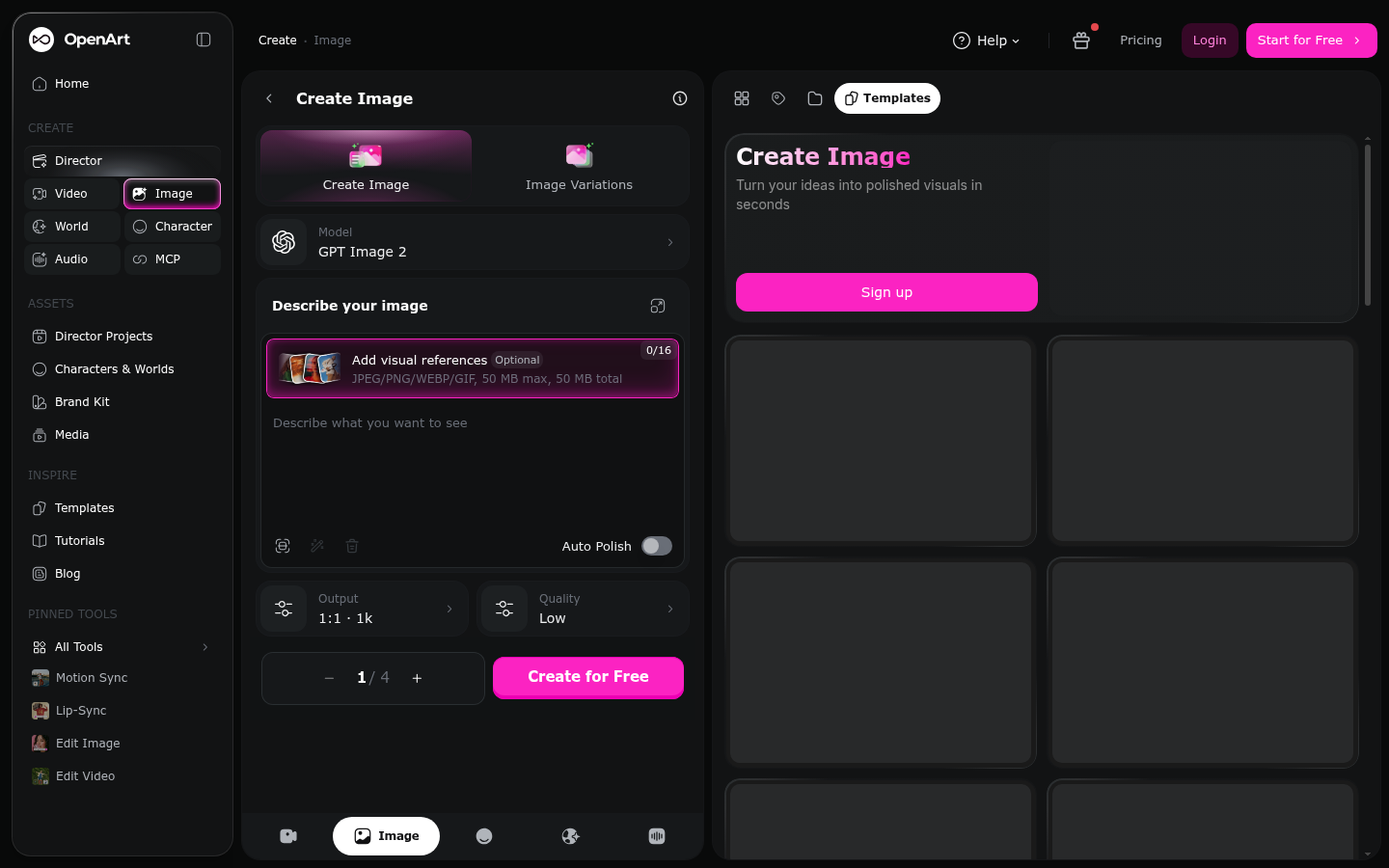Switch to the Create Image tab

click(x=366, y=166)
